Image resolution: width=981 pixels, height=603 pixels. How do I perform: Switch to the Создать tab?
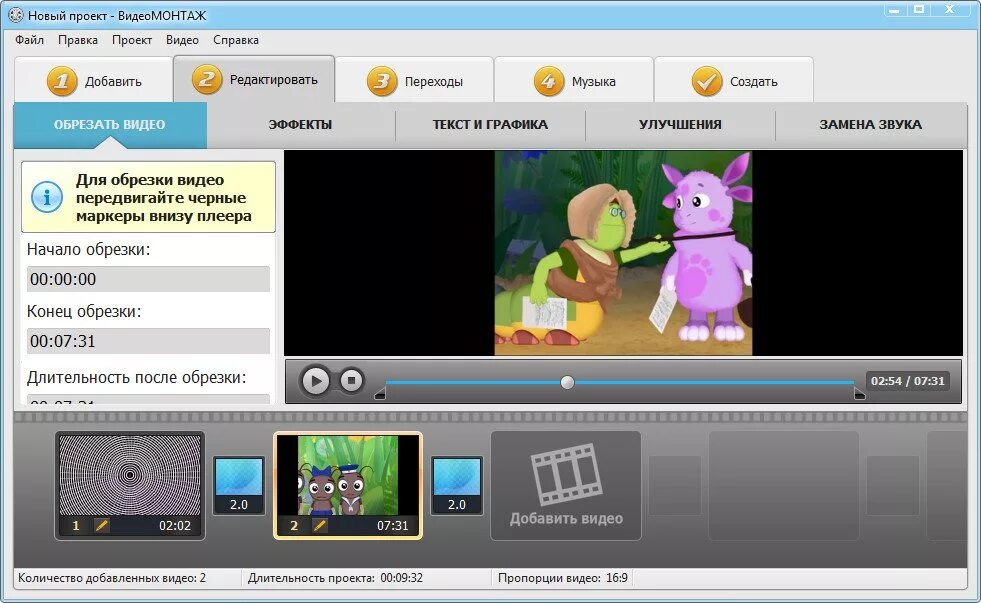pos(734,81)
